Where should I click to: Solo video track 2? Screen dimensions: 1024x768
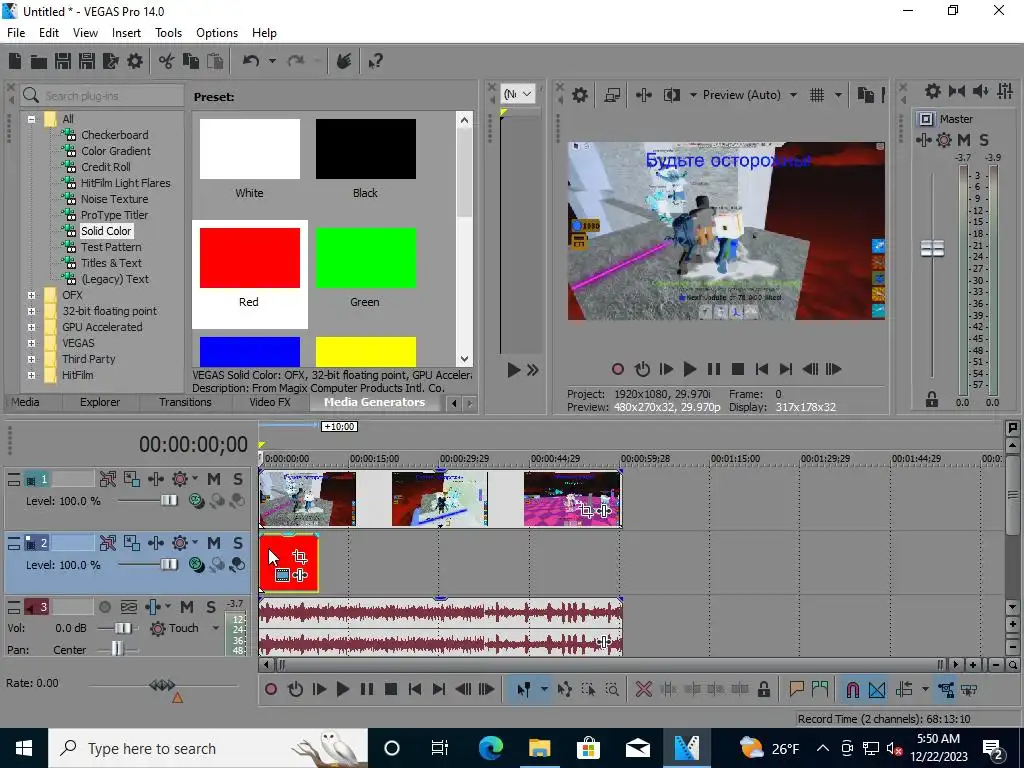point(238,543)
